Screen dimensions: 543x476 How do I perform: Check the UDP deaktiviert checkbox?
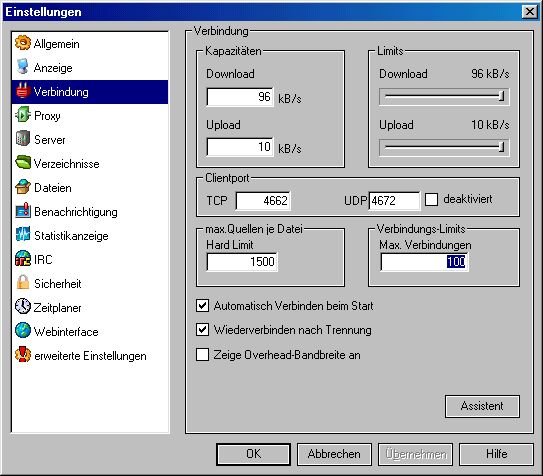pos(431,200)
